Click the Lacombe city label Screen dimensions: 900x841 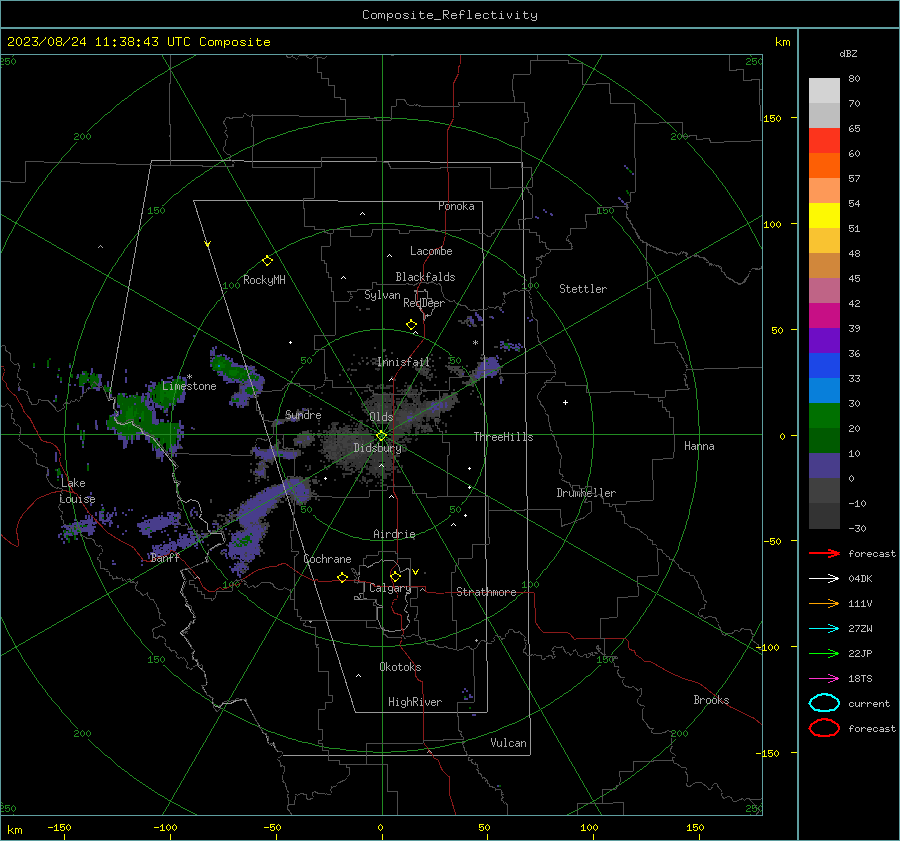(431, 251)
